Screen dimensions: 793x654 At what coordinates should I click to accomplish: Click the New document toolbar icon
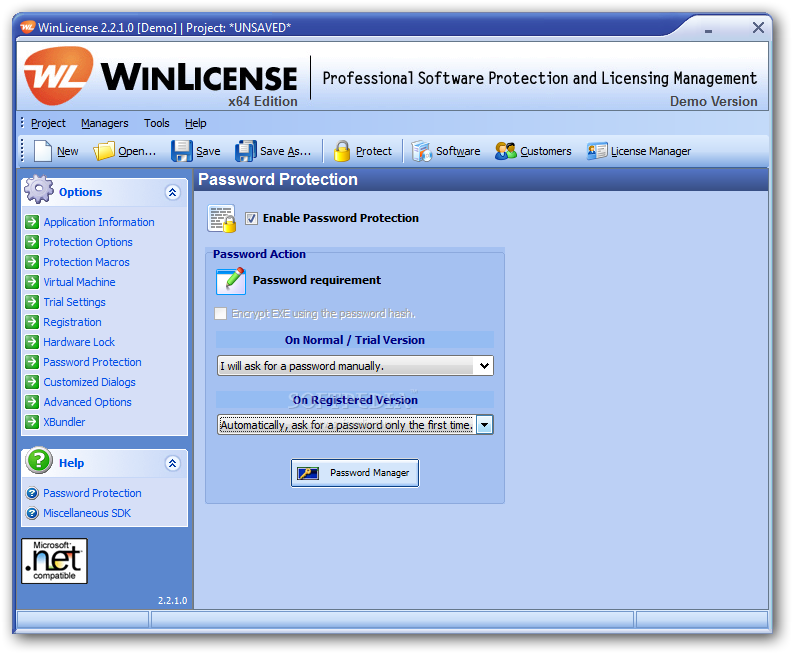[x=42, y=151]
